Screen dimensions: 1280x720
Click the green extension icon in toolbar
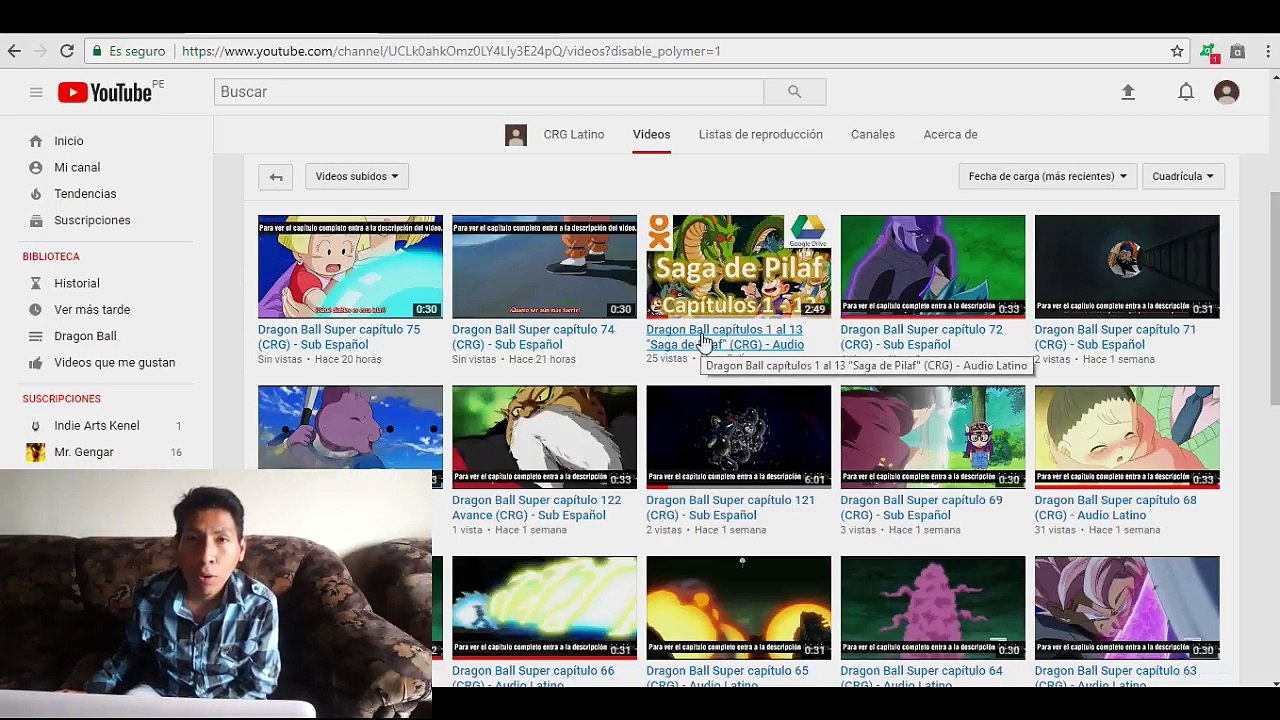1208,52
